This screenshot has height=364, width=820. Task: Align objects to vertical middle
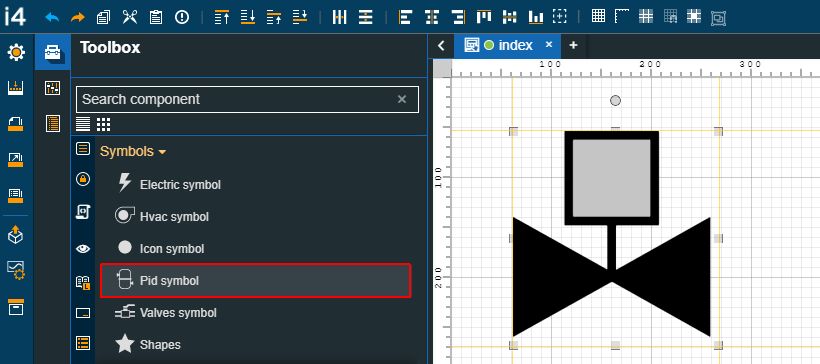click(510, 17)
